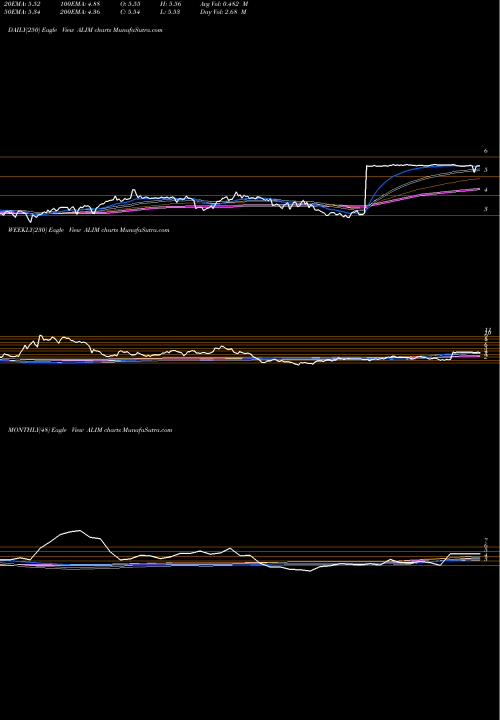Click the low price L: value
This screenshot has width=500, height=720.
tap(170, 12)
